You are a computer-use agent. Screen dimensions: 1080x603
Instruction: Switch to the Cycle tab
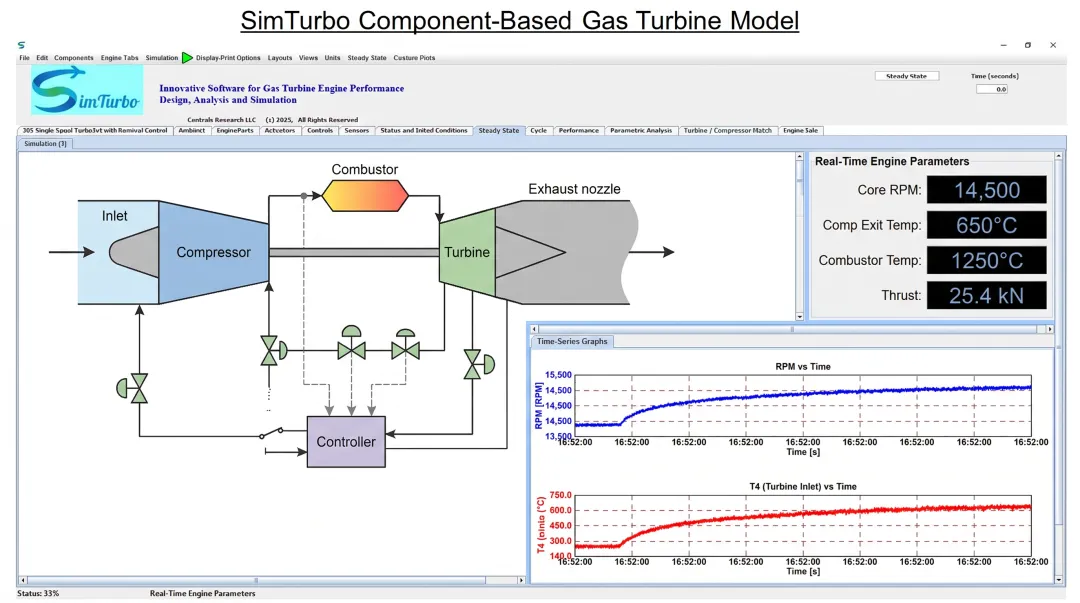[x=539, y=130]
